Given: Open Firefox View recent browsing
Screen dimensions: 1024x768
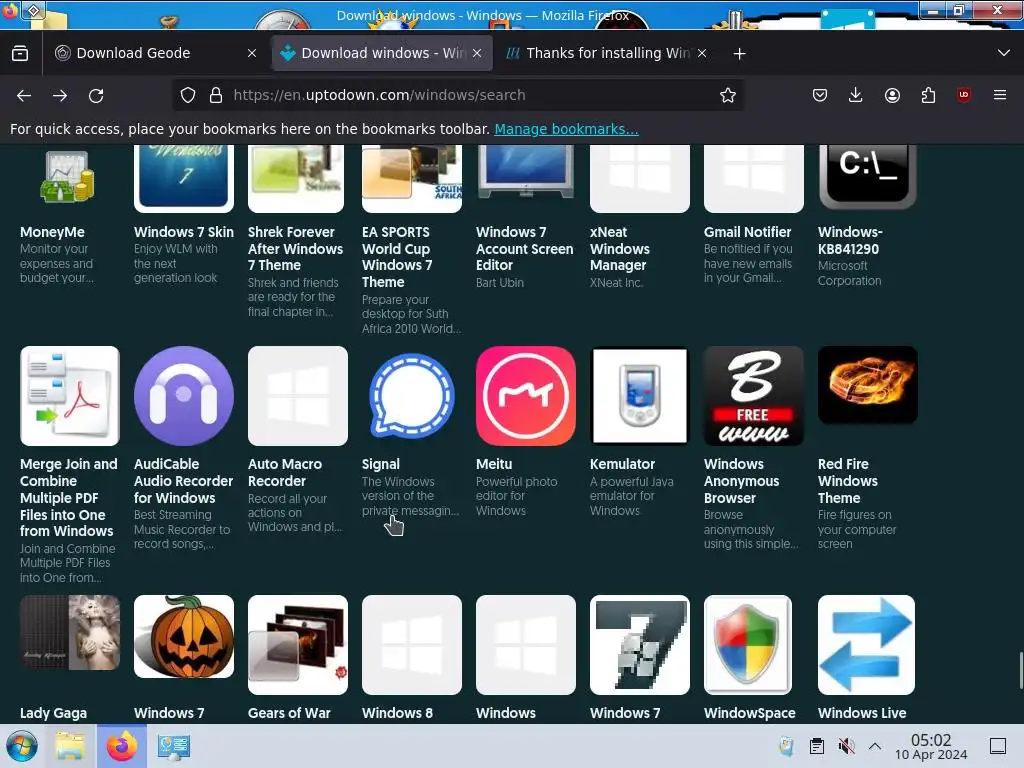Looking at the screenshot, I should pos(20,54).
